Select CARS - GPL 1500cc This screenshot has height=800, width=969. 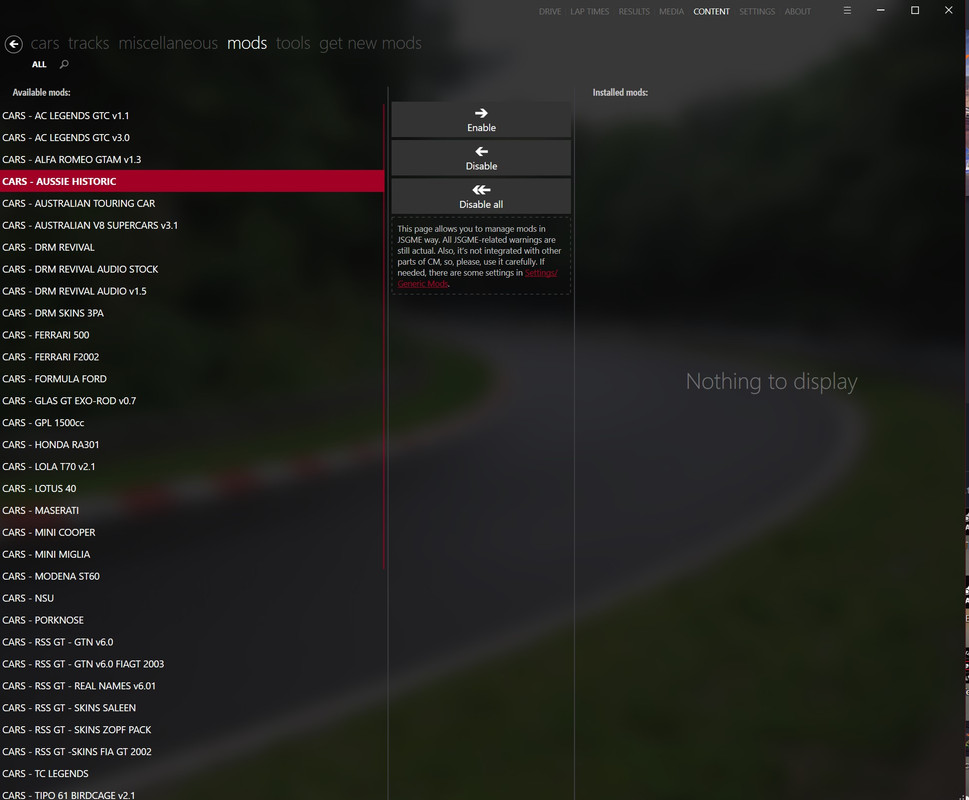192,423
